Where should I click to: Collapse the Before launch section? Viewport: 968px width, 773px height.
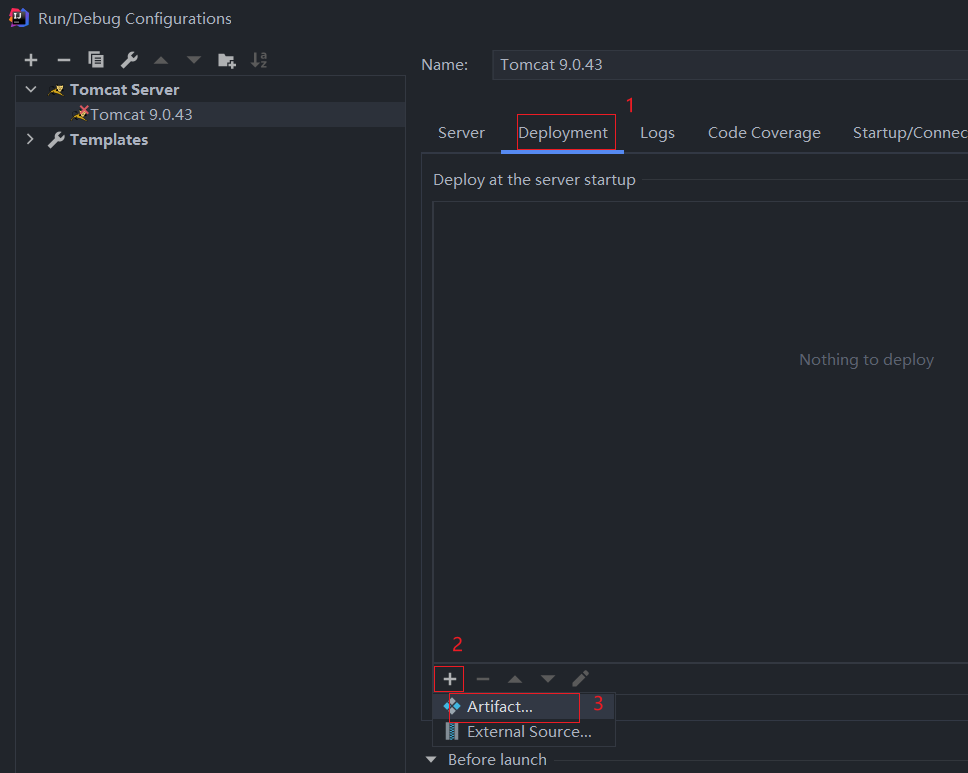(431, 759)
